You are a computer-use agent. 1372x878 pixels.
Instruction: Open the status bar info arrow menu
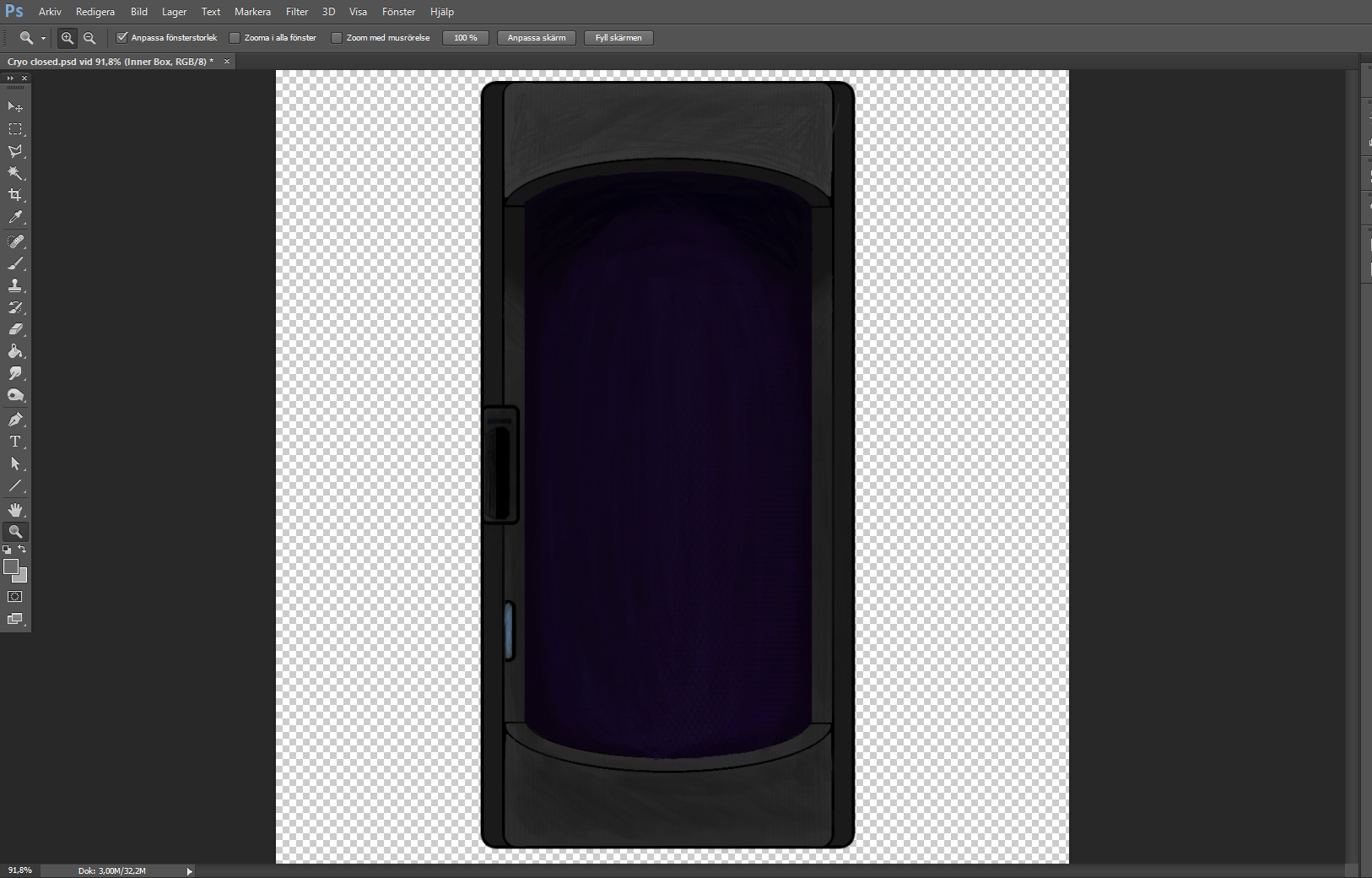189,871
